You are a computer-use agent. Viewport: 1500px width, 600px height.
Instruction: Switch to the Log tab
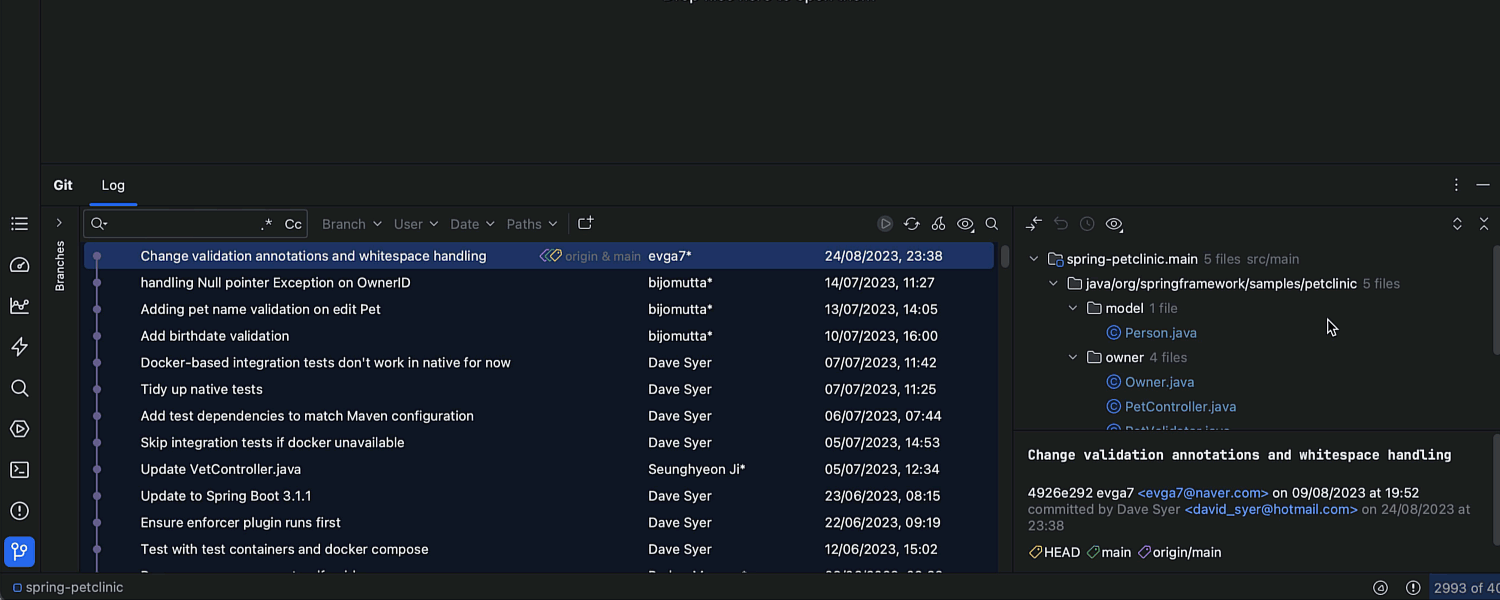pos(113,185)
